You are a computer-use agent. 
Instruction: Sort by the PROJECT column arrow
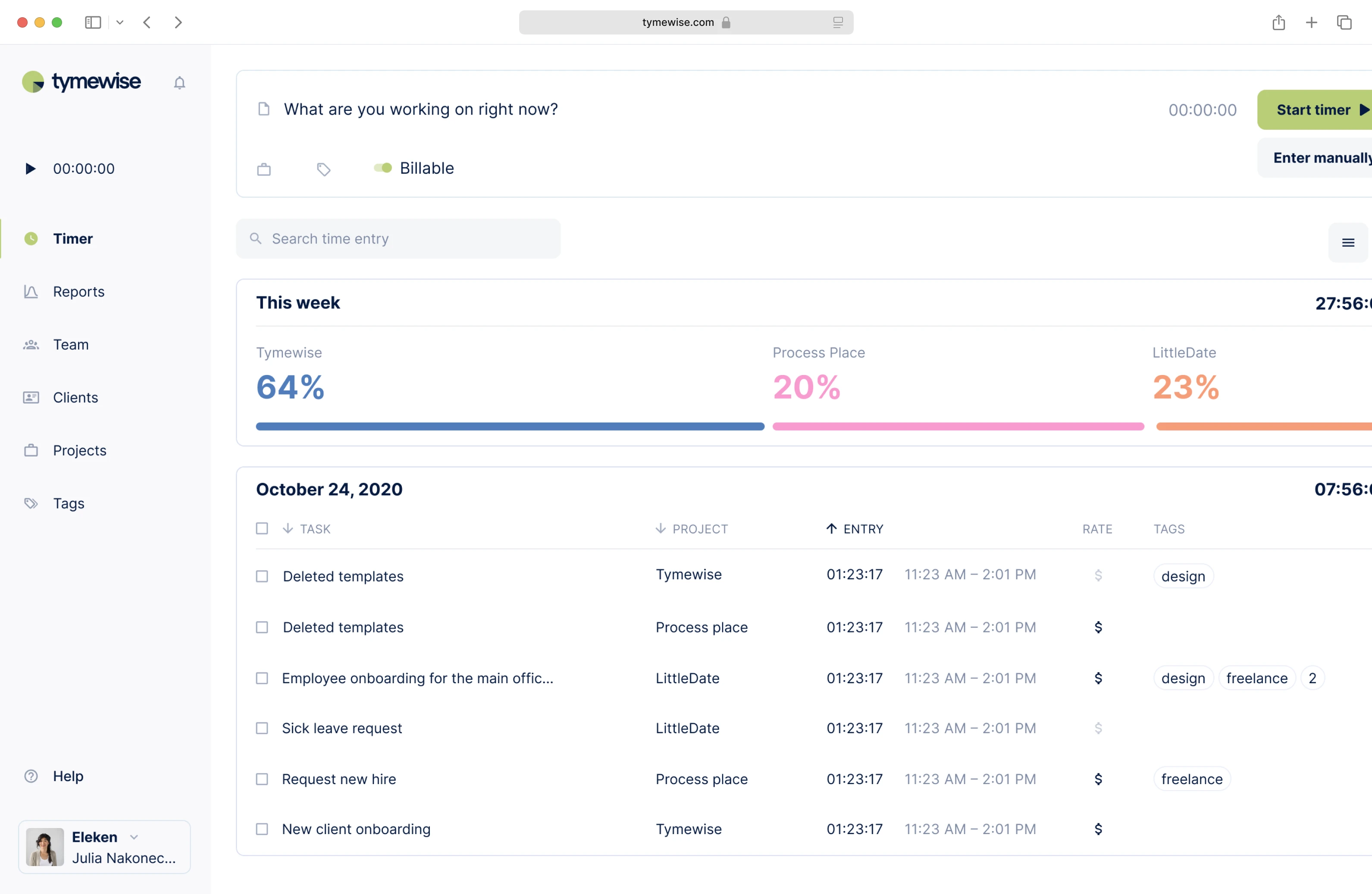click(660, 528)
